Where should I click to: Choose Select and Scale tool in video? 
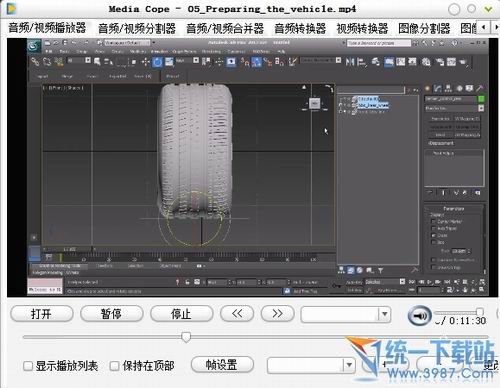tap(169, 62)
